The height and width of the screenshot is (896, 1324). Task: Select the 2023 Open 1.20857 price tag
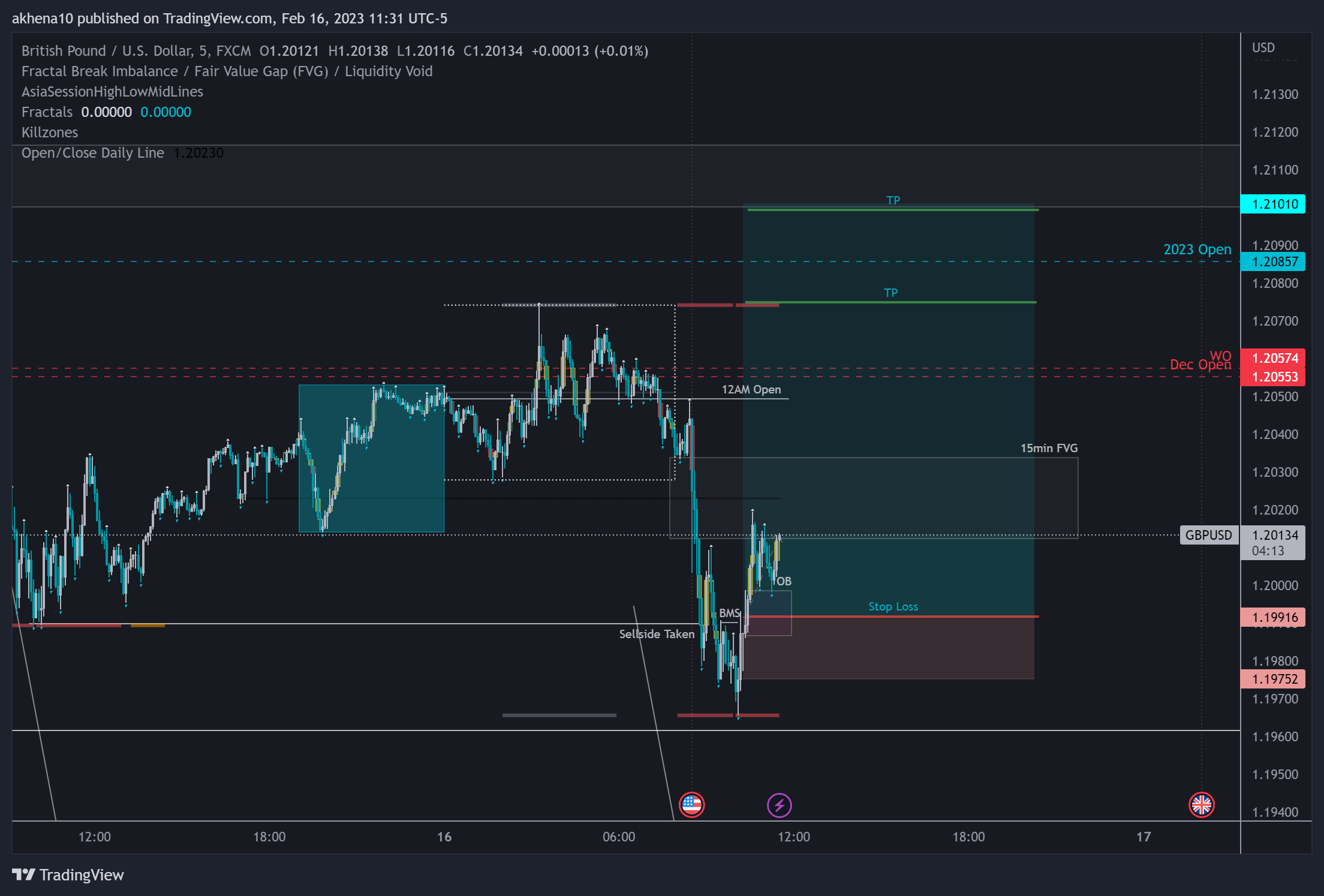tap(1273, 261)
